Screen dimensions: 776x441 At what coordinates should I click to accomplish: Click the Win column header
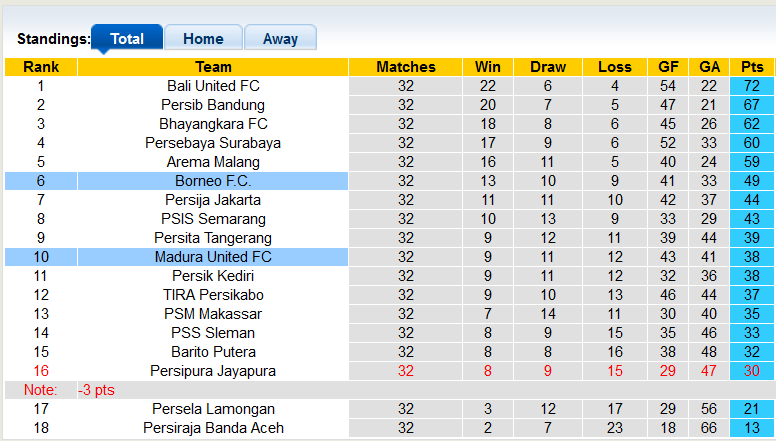[x=488, y=67]
